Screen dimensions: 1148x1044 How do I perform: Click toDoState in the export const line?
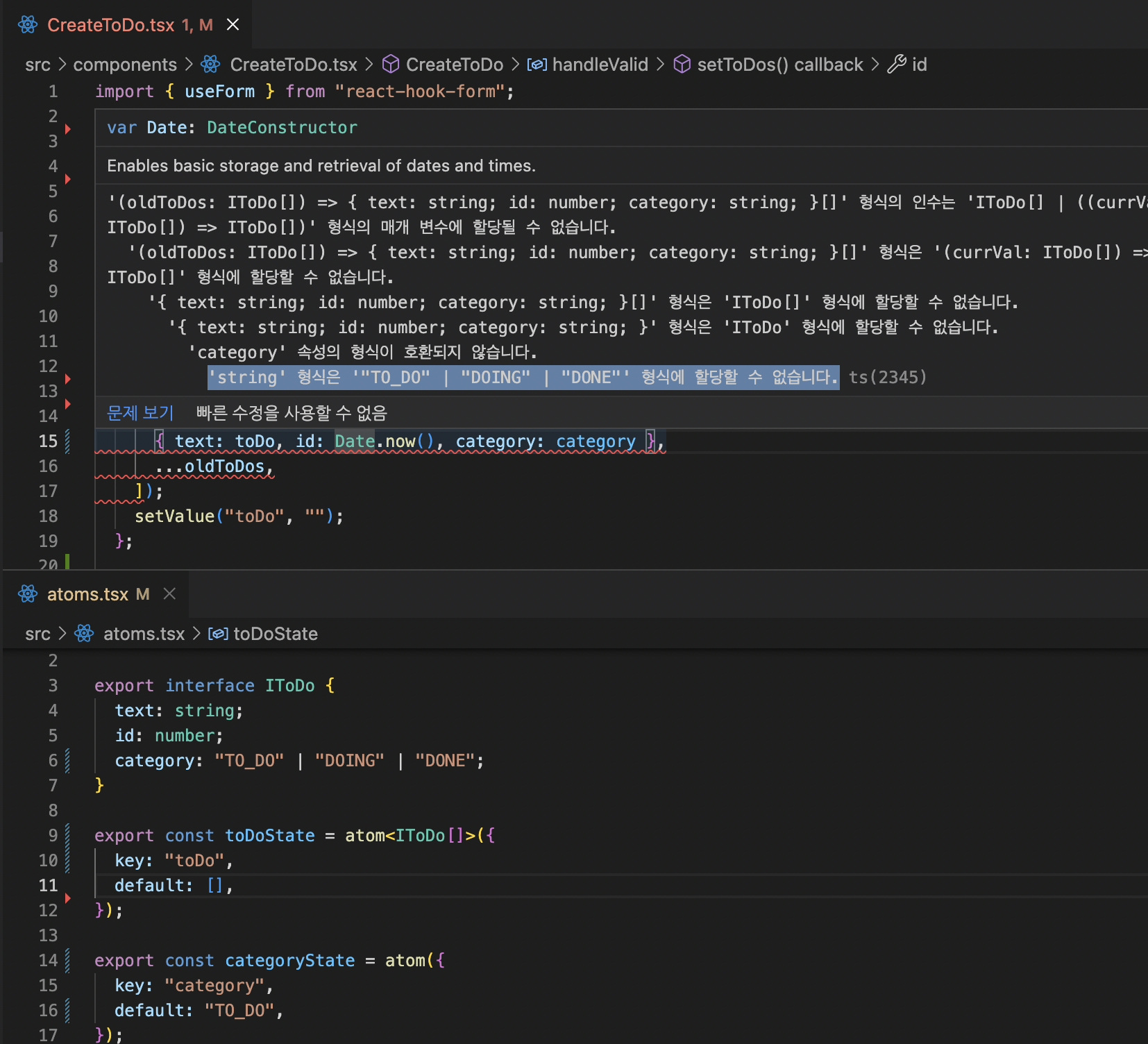(270, 836)
